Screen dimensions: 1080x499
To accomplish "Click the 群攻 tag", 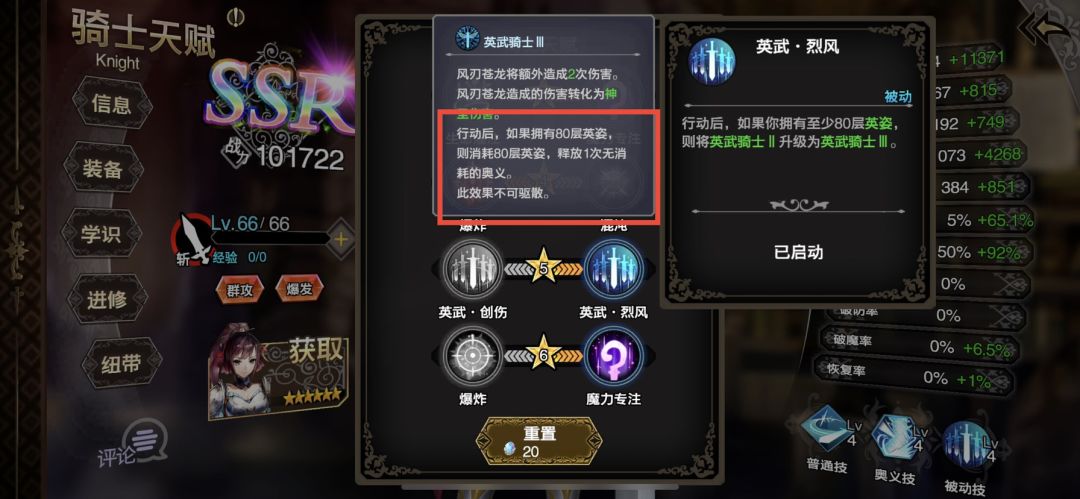I will 239,289.
